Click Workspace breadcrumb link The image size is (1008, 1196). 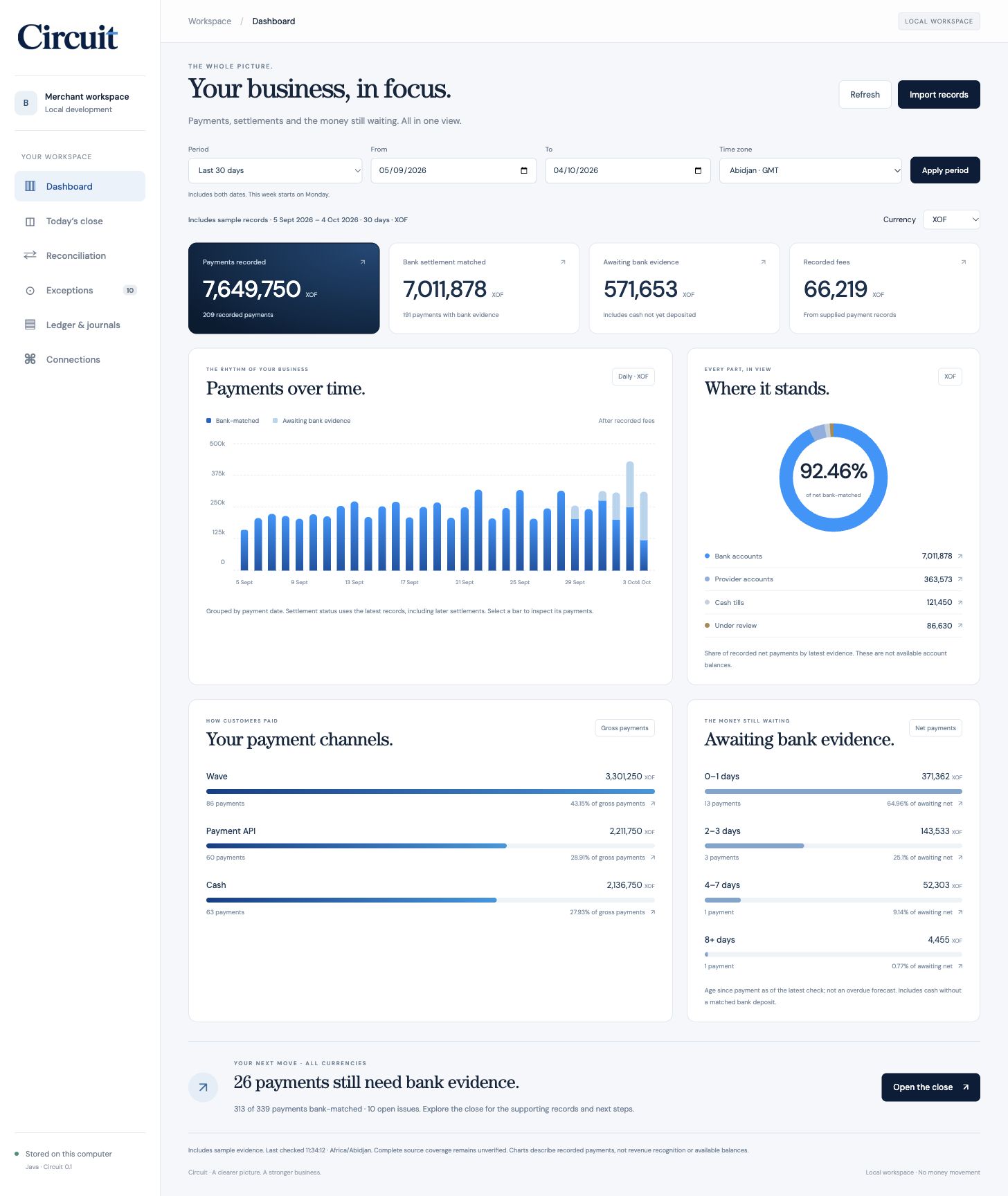[210, 21]
